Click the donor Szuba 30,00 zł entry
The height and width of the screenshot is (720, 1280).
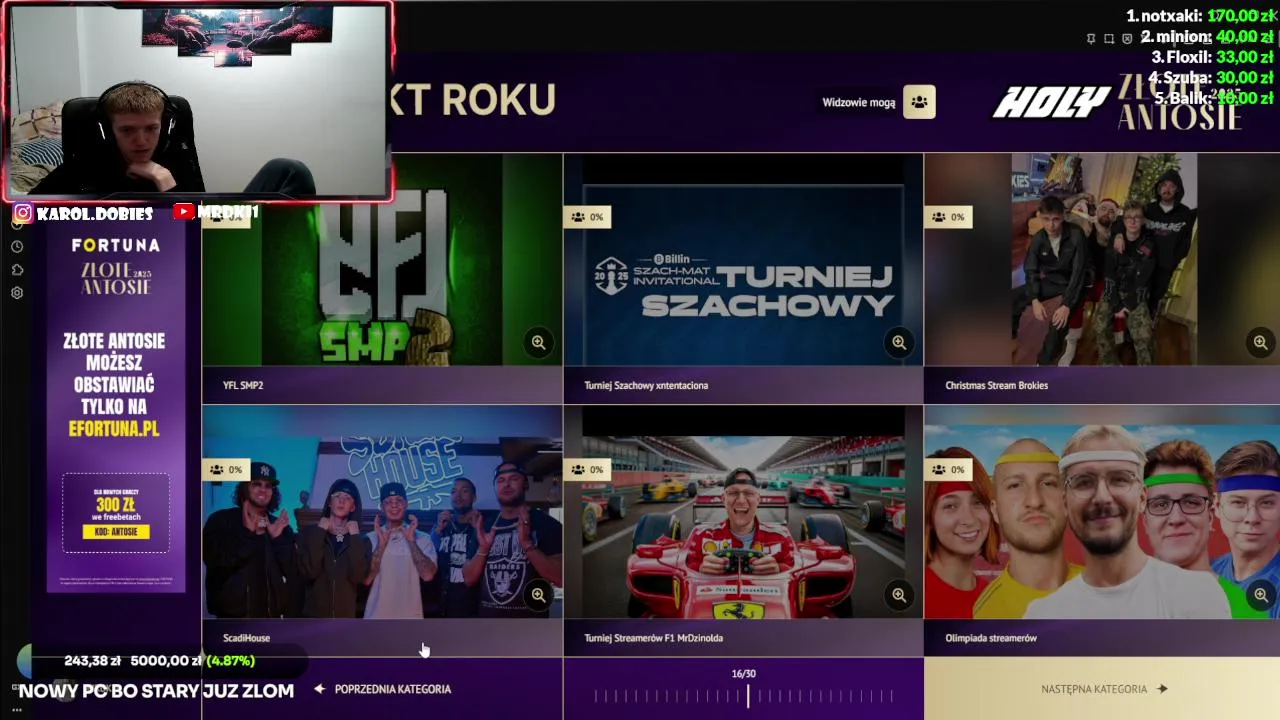1210,78
